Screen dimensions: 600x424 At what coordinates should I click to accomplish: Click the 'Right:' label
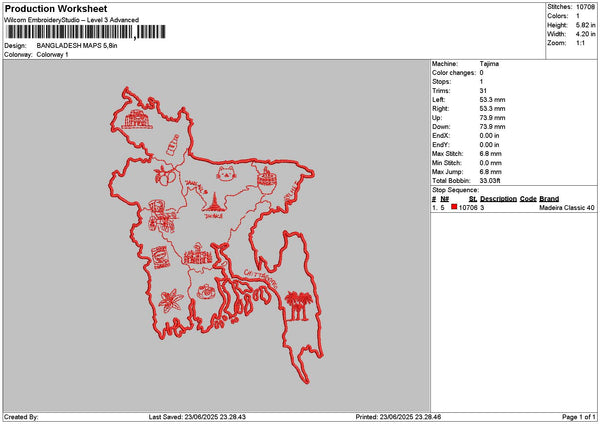tap(440, 109)
